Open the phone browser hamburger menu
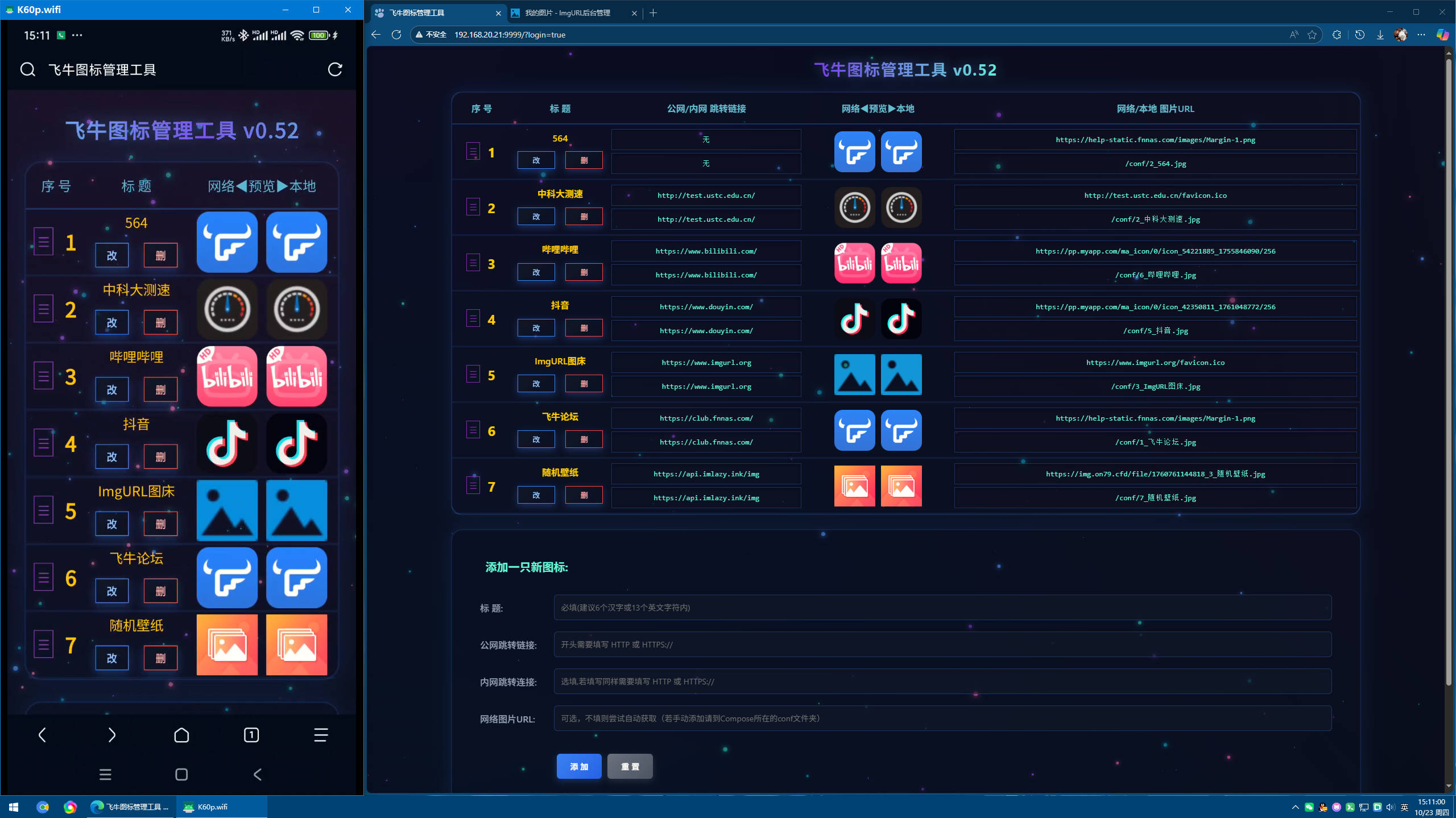Image resolution: width=1456 pixels, height=818 pixels. click(321, 735)
